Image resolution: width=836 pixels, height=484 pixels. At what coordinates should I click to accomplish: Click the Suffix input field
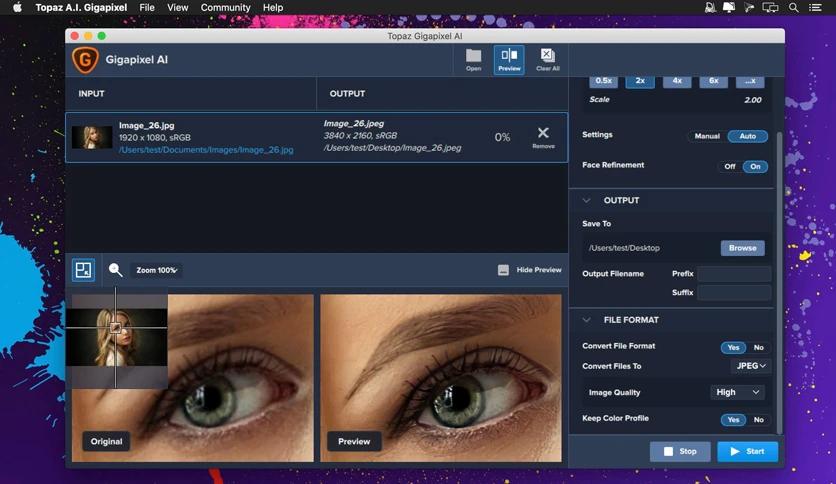(x=734, y=293)
